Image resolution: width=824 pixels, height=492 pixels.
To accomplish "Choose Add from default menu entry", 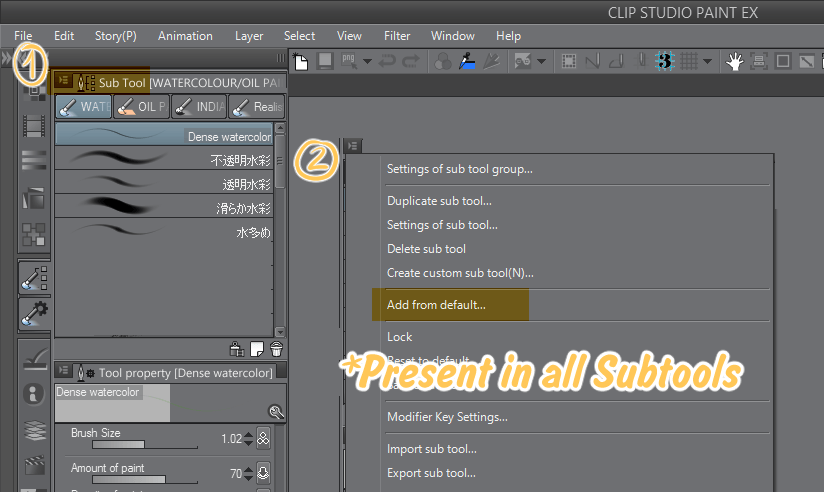I will click(x=436, y=305).
